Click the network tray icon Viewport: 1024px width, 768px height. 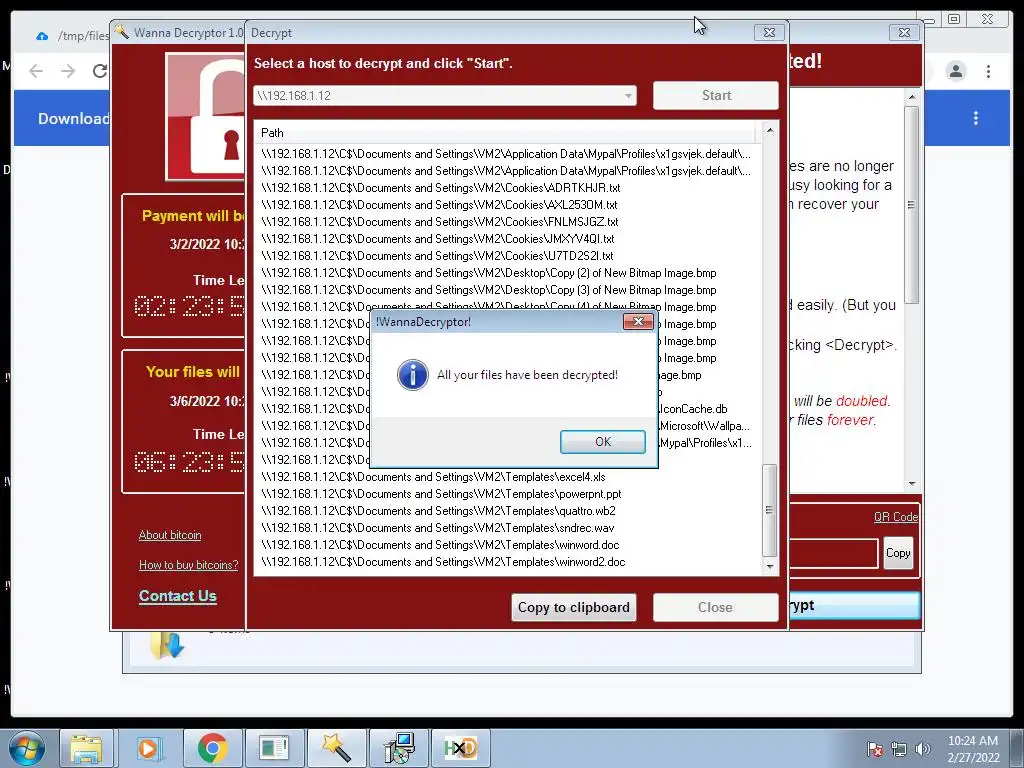899,749
